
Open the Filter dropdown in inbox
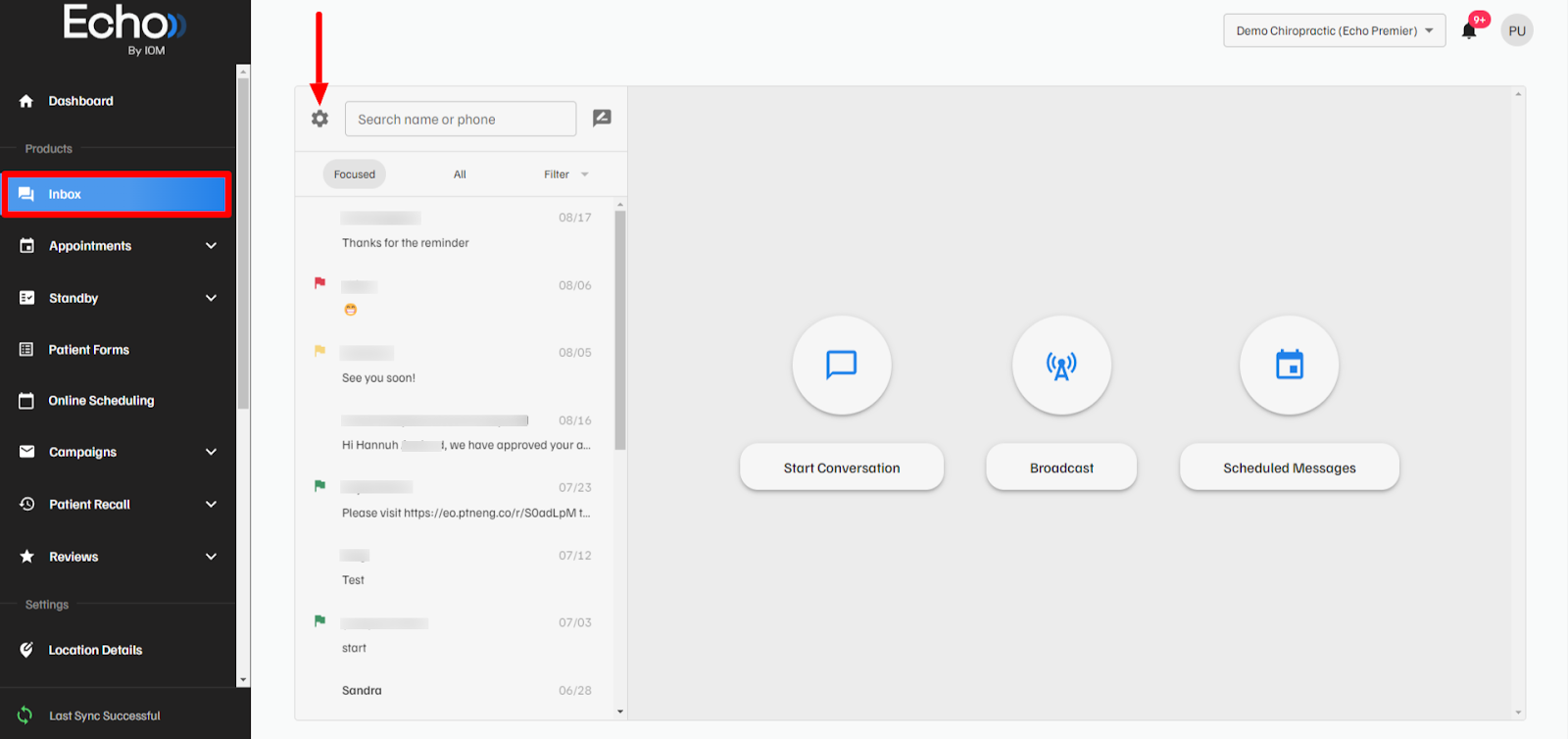566,174
